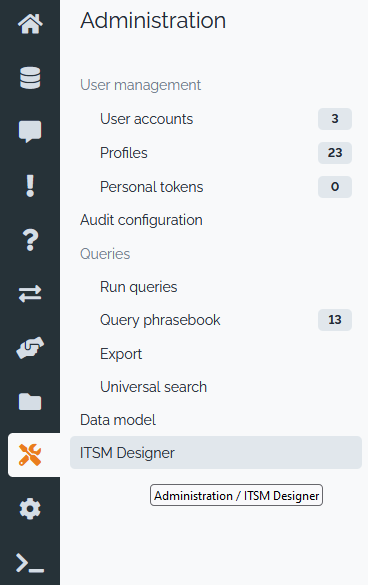Select the folder icon in sidebar
The image size is (368, 585).
point(30,402)
